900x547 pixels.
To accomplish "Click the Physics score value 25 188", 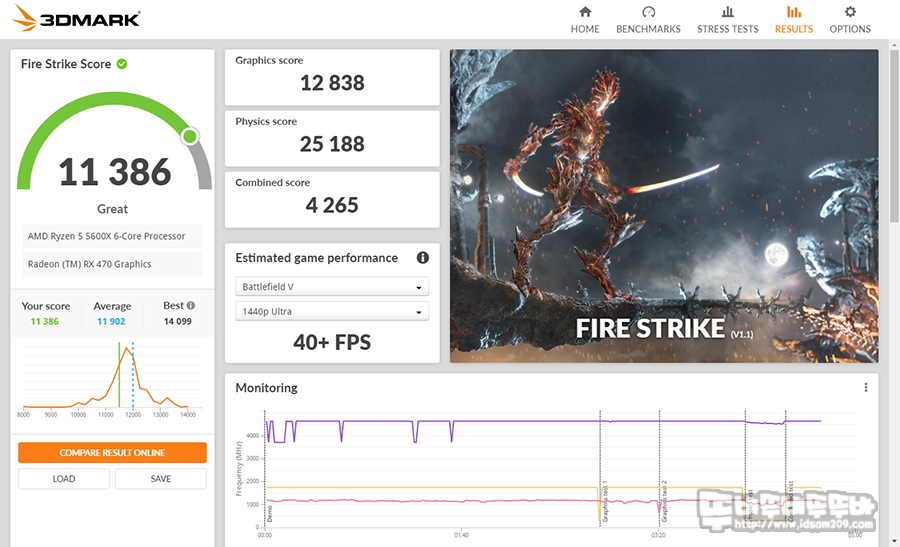I will point(332,144).
